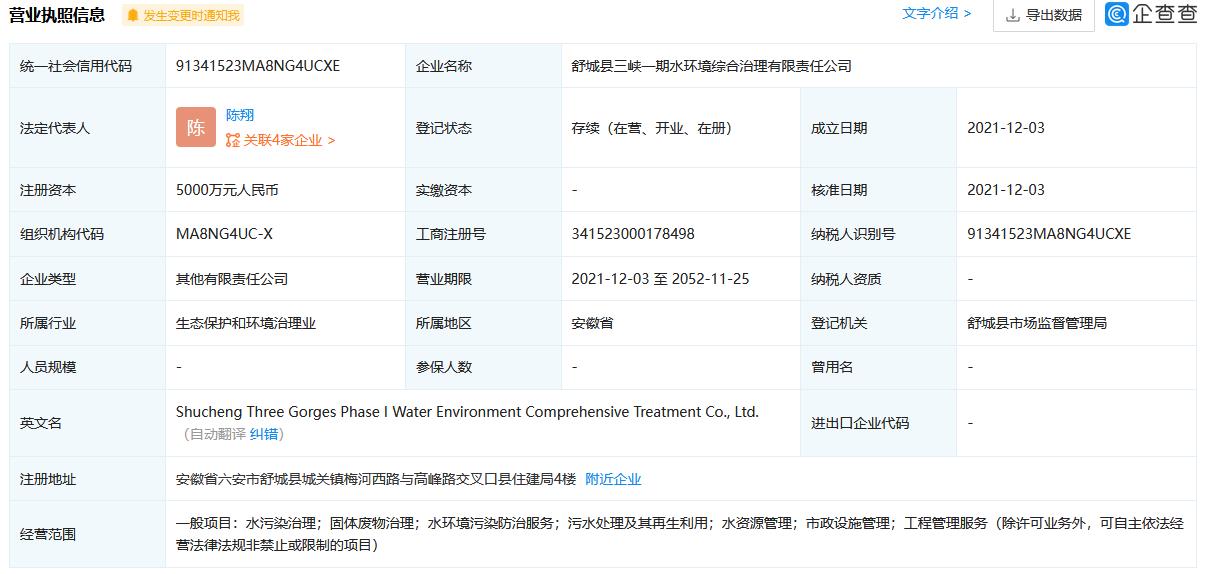Click the industry 生态保护和环境治理业
This screenshot has height=574, width=1205.
pyautogui.click(x=246, y=323)
